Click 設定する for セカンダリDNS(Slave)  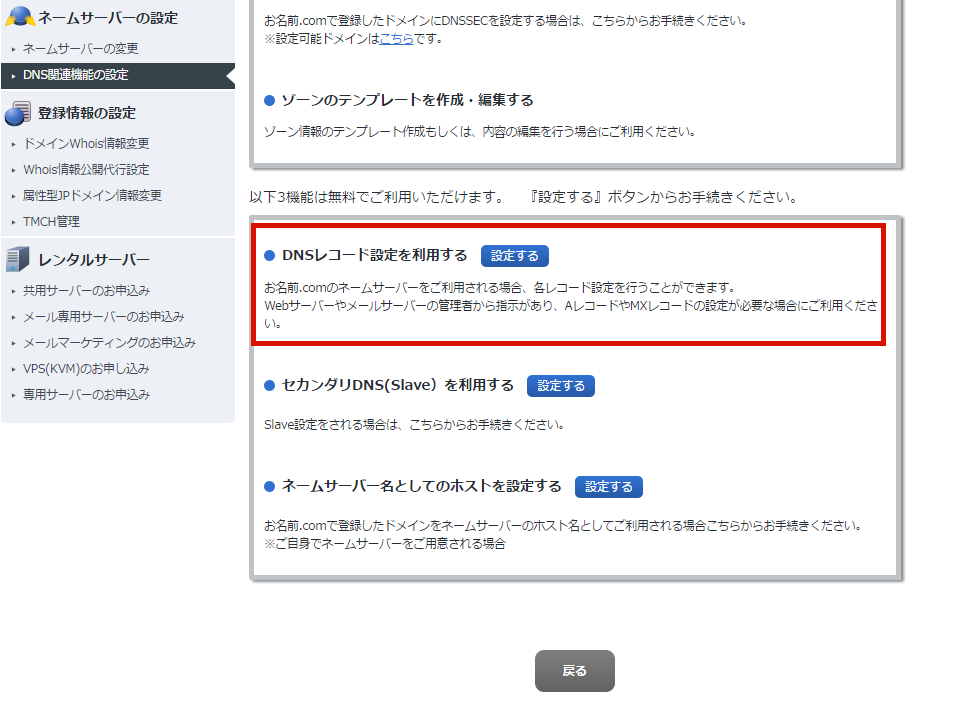(x=561, y=386)
